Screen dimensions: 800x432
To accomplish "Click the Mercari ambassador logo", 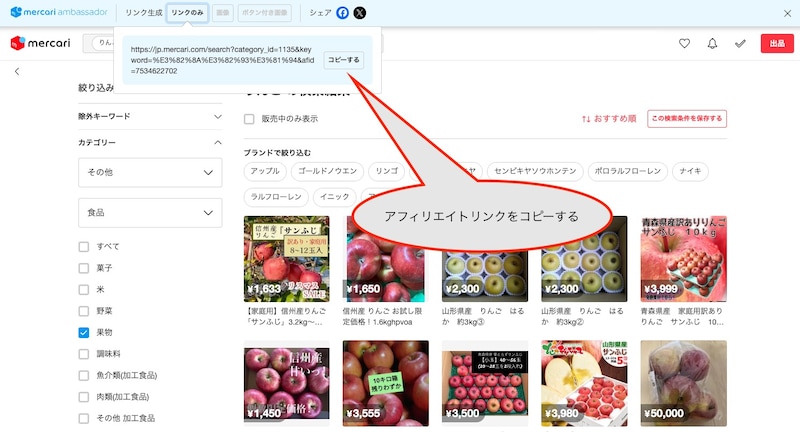I will [59, 12].
